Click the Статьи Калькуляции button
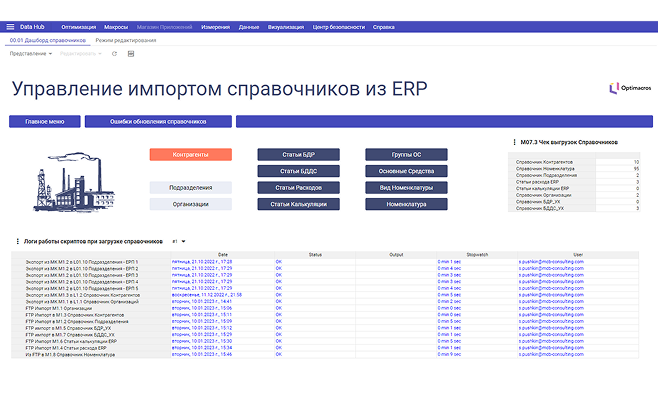This screenshot has width=658, height=400. [298, 204]
